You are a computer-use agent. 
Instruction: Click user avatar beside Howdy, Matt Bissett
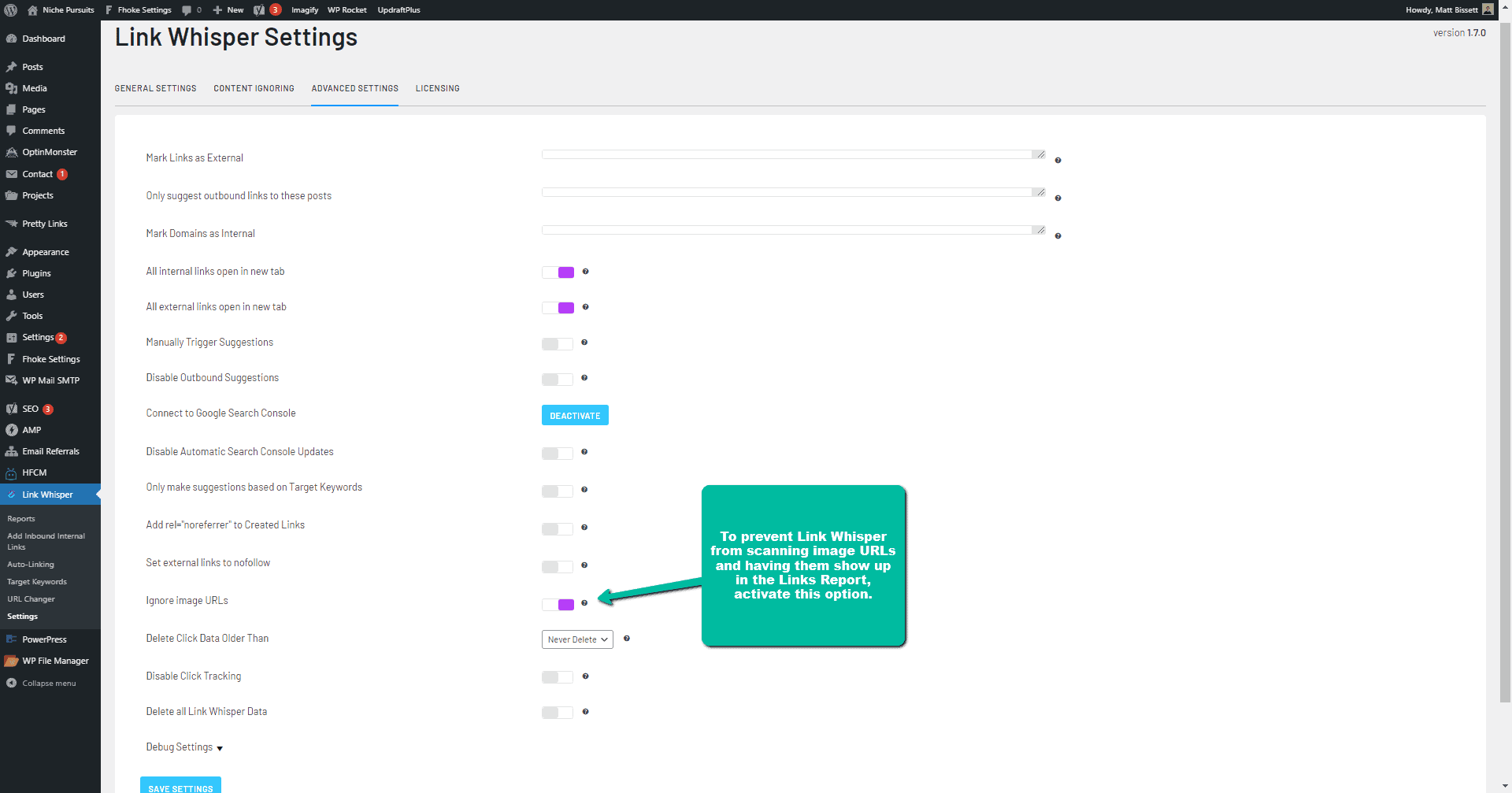pyautogui.click(x=1488, y=9)
